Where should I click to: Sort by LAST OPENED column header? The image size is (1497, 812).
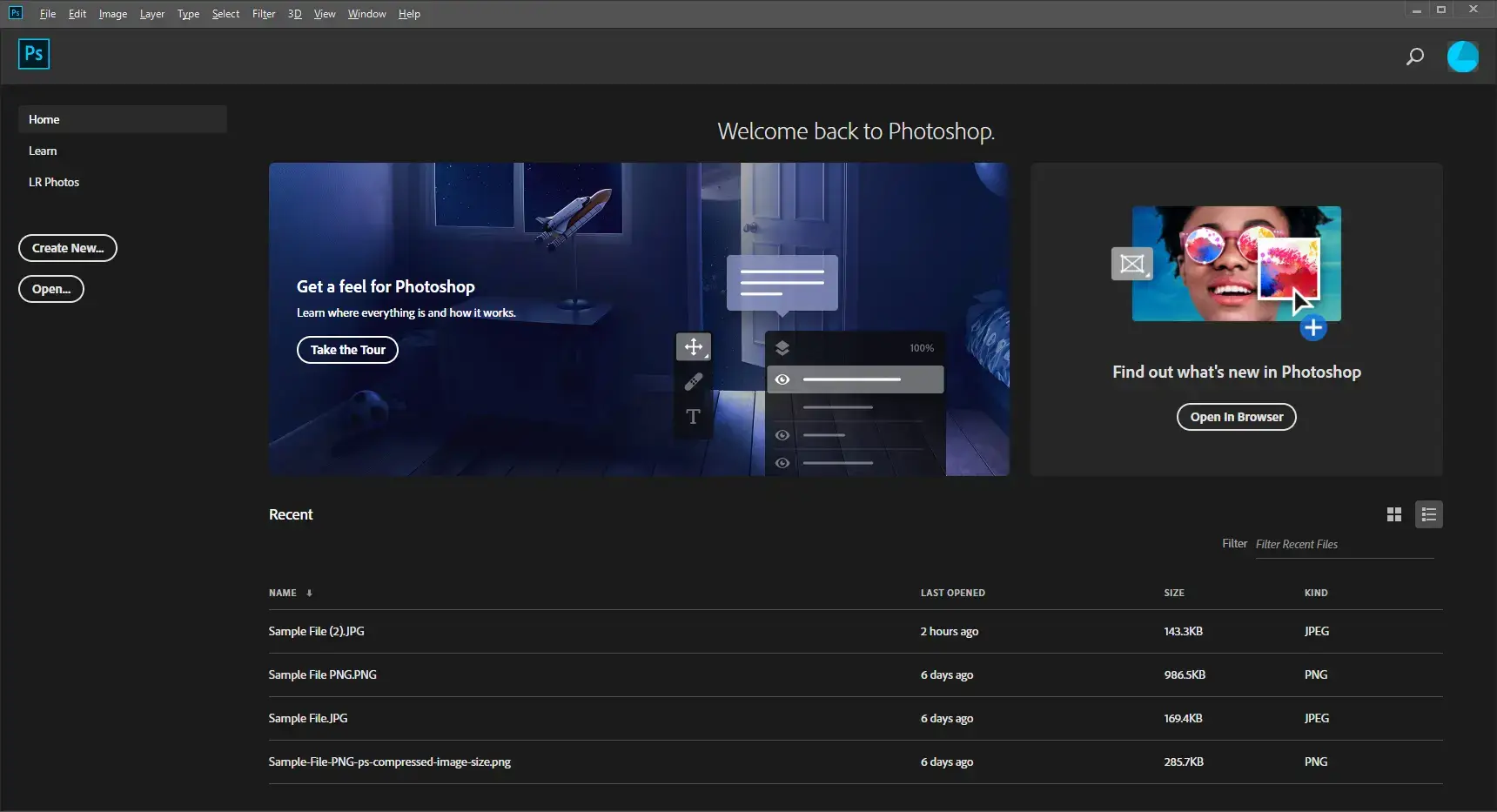tap(953, 593)
